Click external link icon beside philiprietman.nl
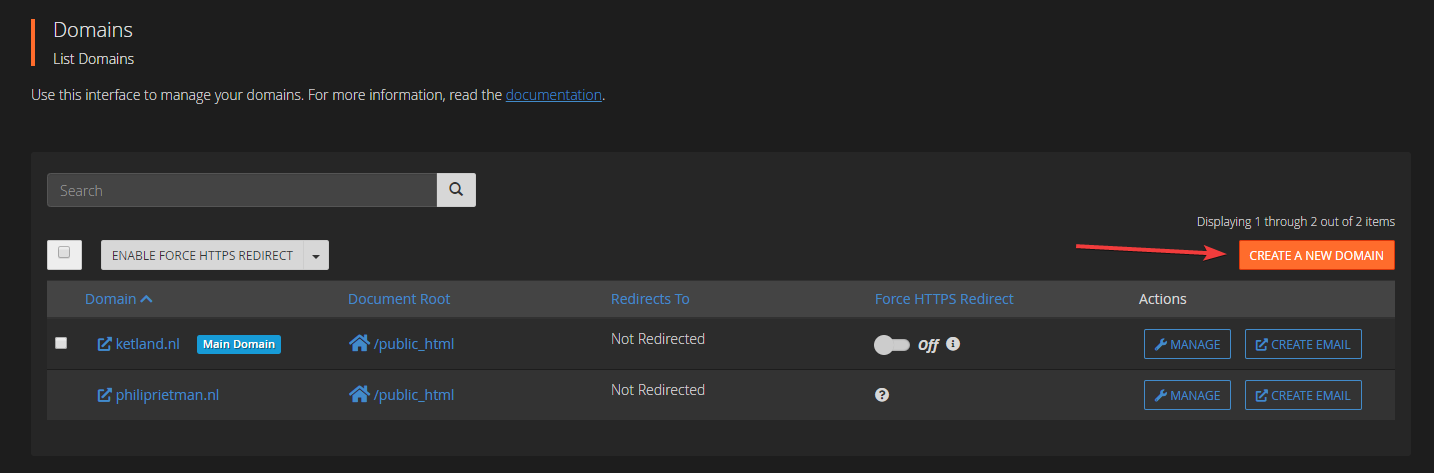Screen dimensions: 1434x473 point(104,395)
